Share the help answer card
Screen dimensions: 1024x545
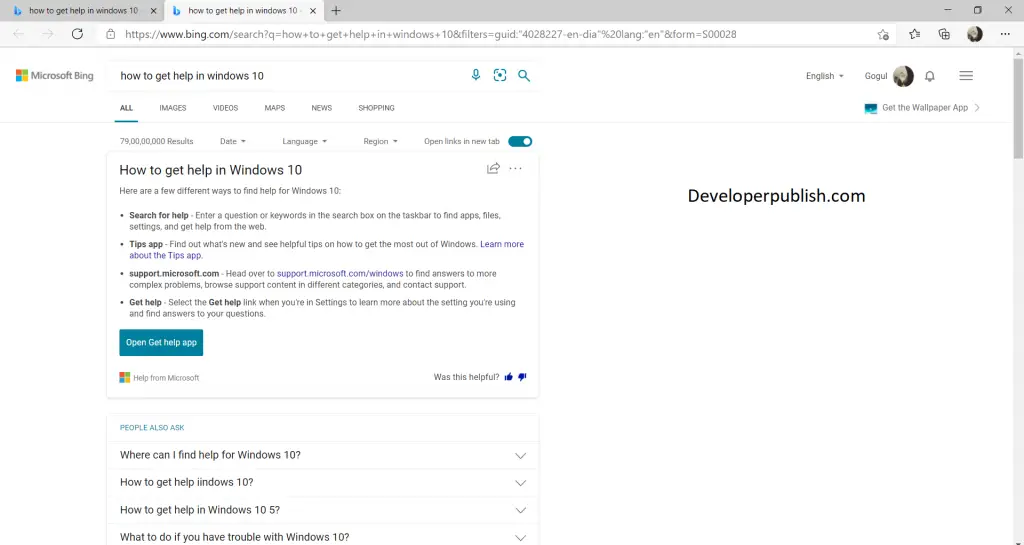(x=493, y=168)
